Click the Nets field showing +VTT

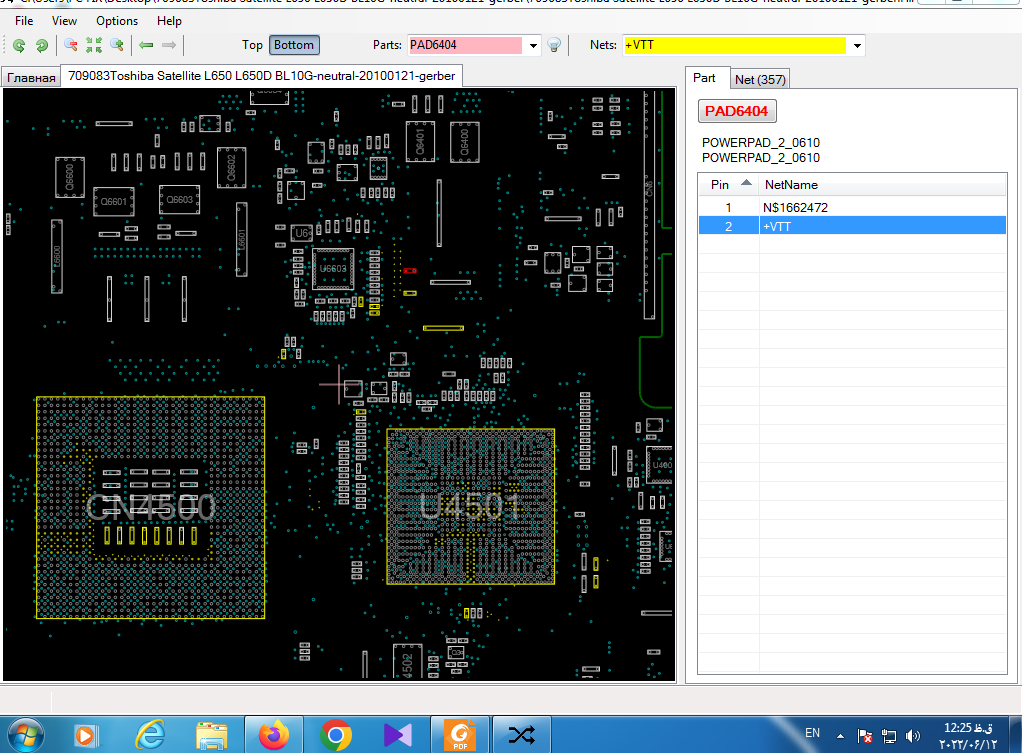[735, 45]
